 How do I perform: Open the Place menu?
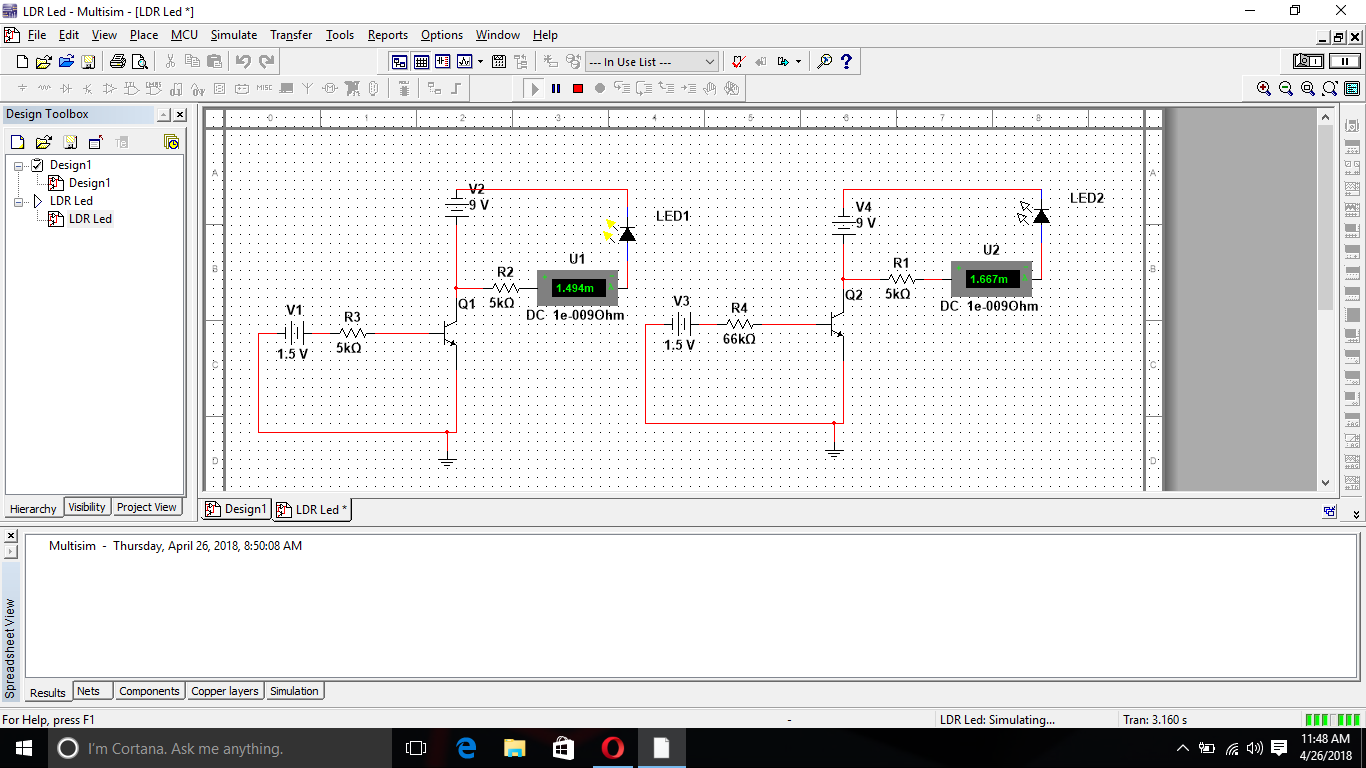[144, 35]
